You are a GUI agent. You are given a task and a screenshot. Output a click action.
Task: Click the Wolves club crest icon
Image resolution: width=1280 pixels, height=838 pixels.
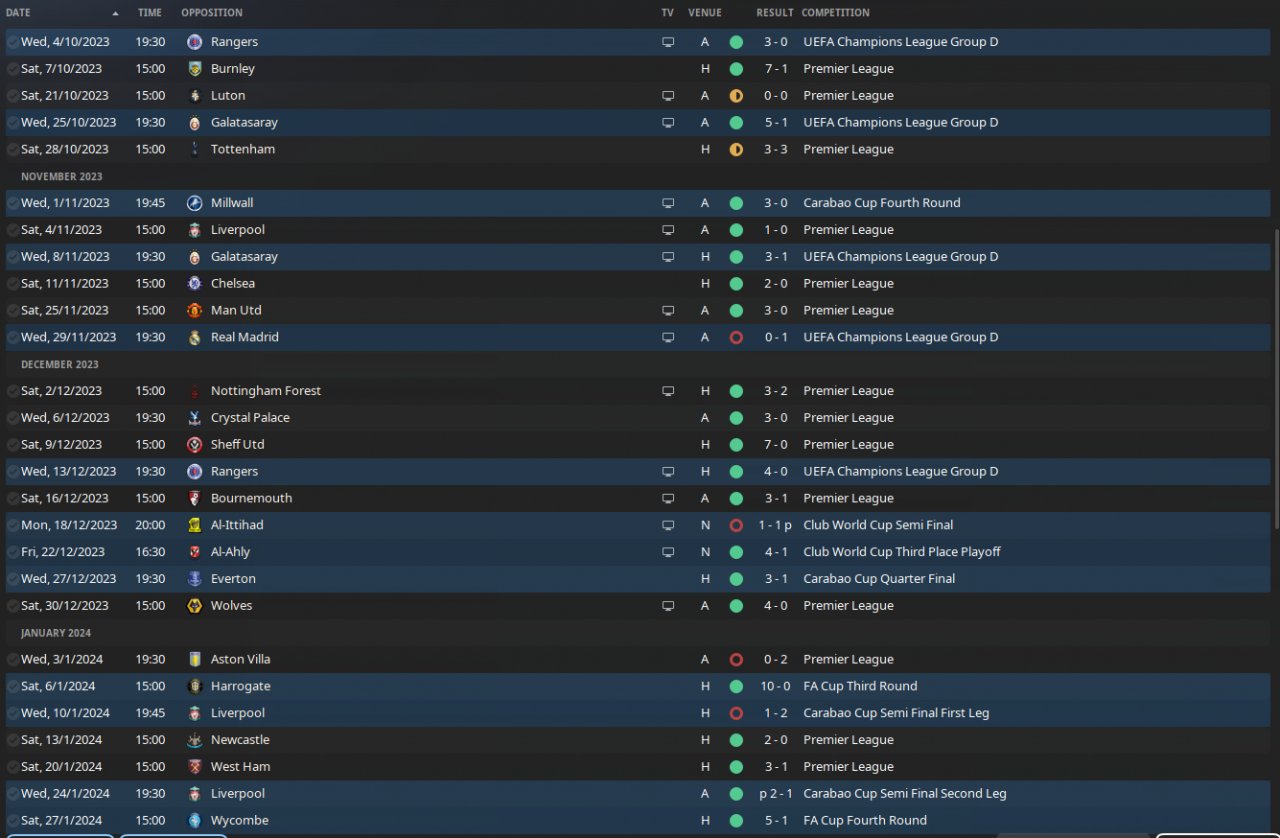click(x=194, y=606)
